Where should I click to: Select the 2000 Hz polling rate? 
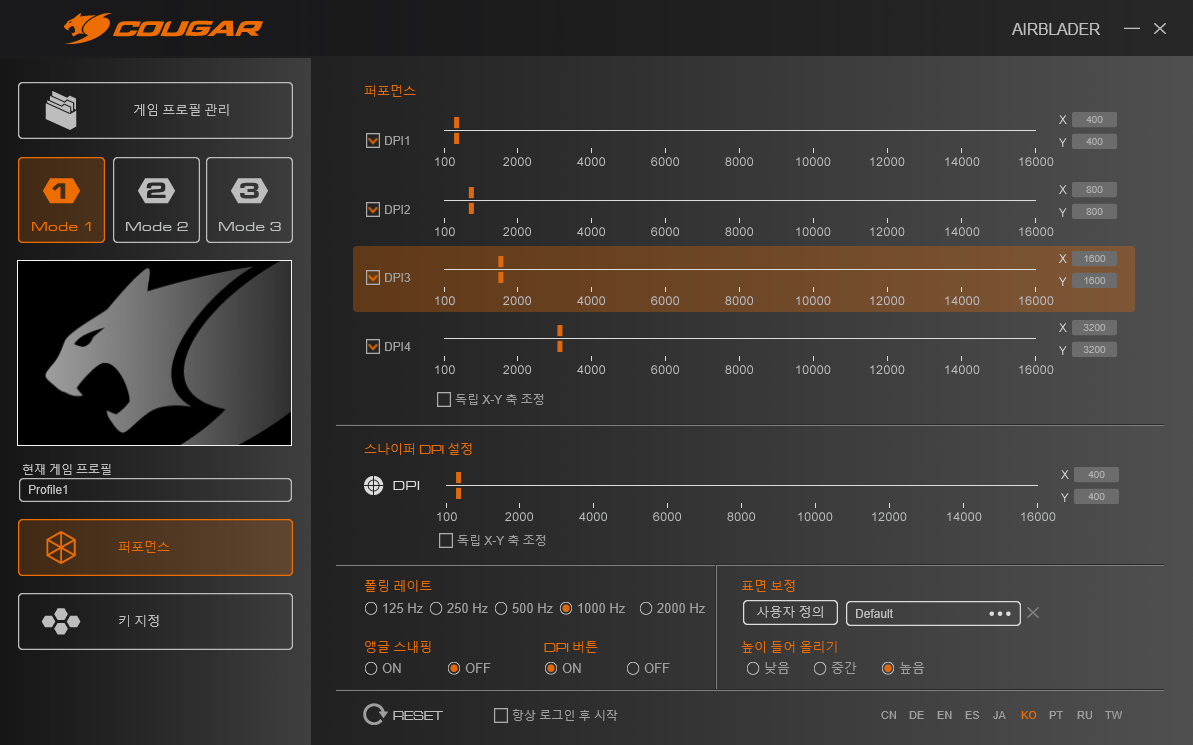coord(646,608)
